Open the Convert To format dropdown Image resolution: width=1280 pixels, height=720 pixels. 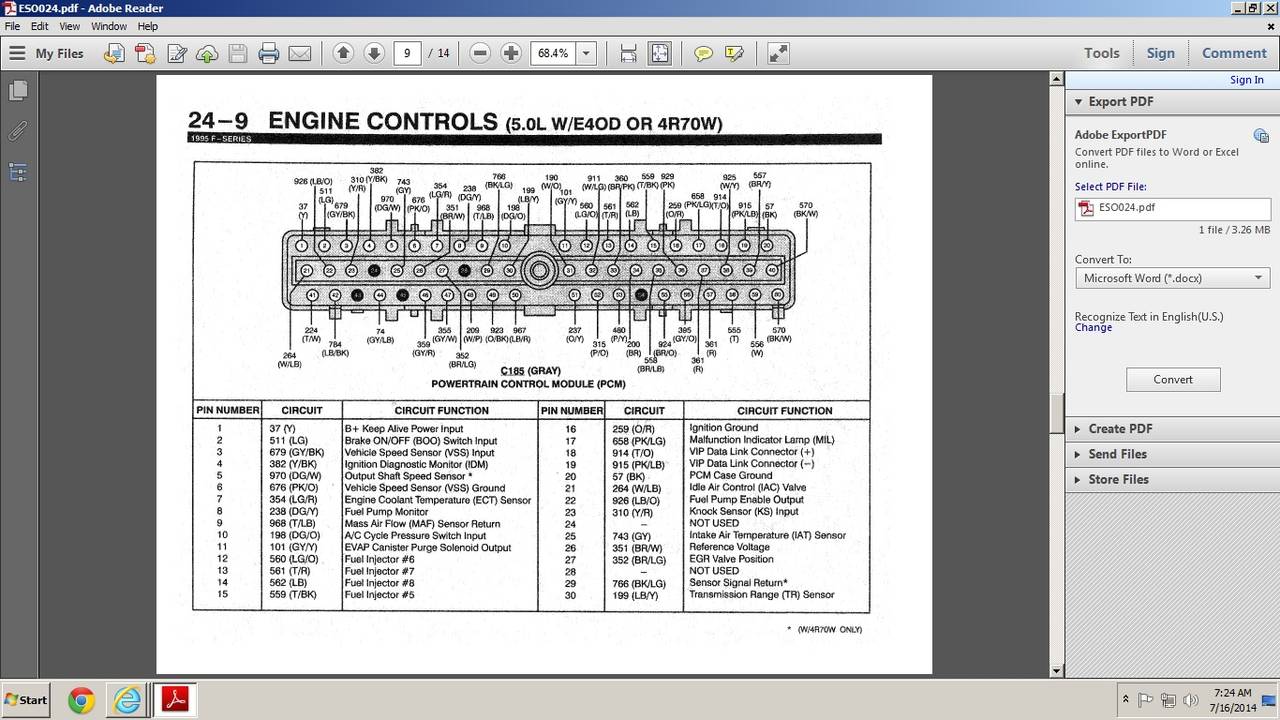[1172, 278]
